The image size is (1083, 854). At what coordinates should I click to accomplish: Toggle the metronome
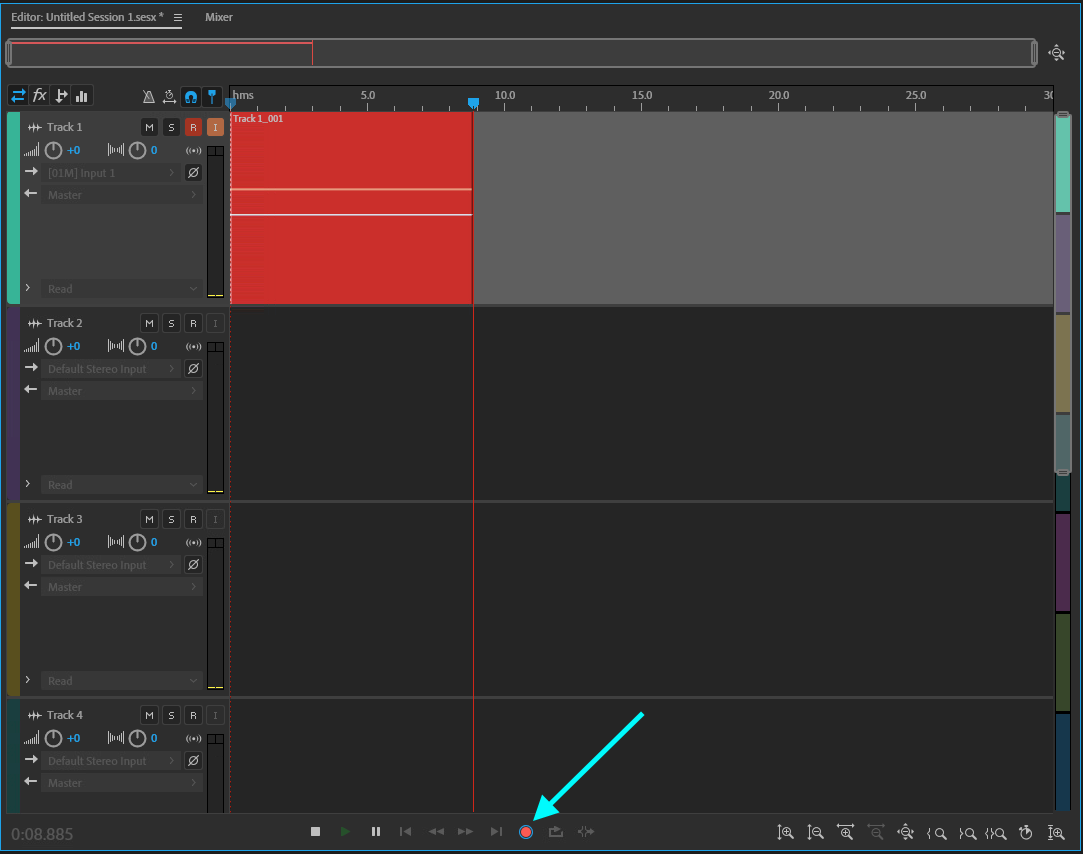coord(148,97)
